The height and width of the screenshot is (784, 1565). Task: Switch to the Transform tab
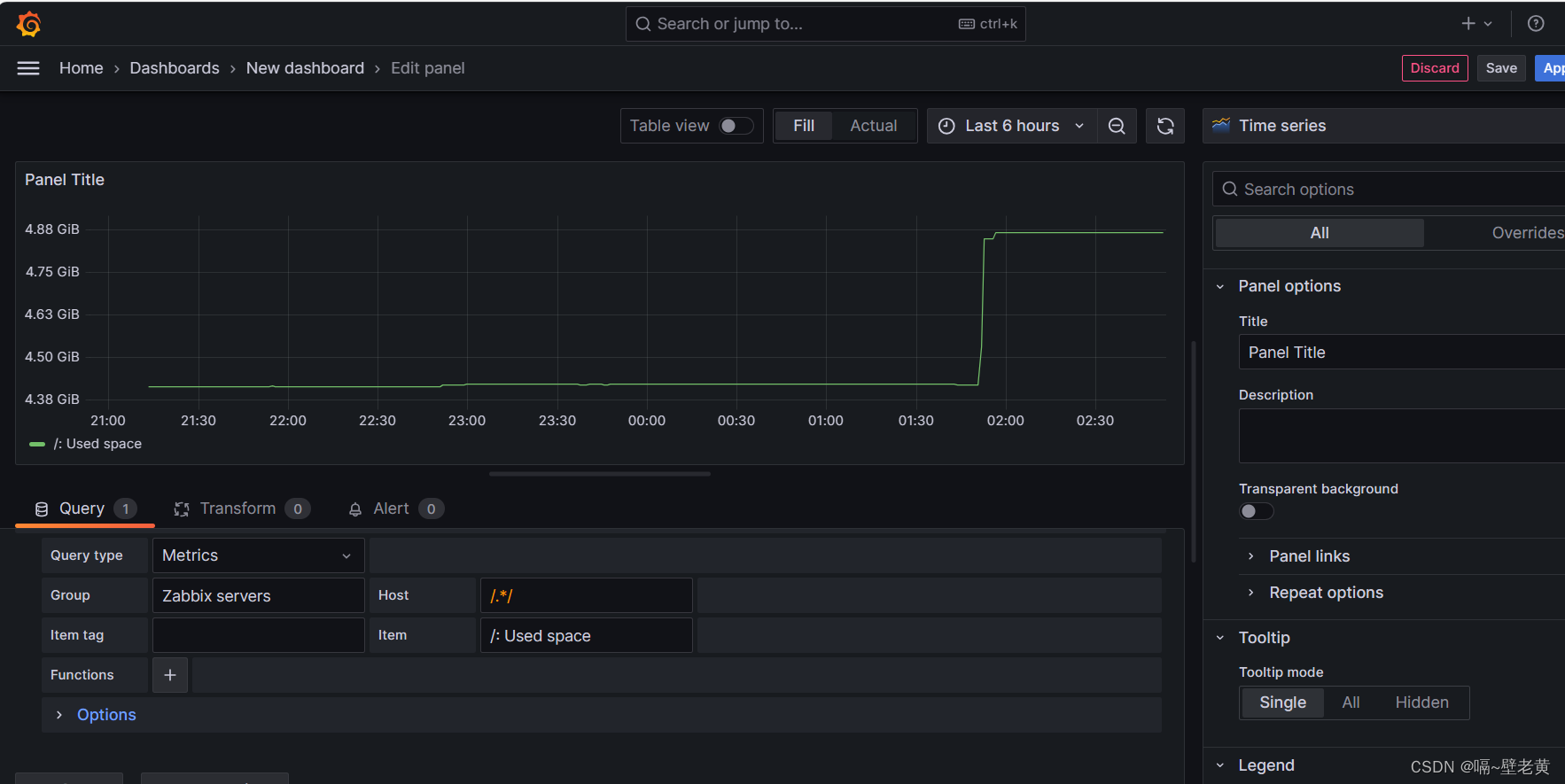pos(241,508)
